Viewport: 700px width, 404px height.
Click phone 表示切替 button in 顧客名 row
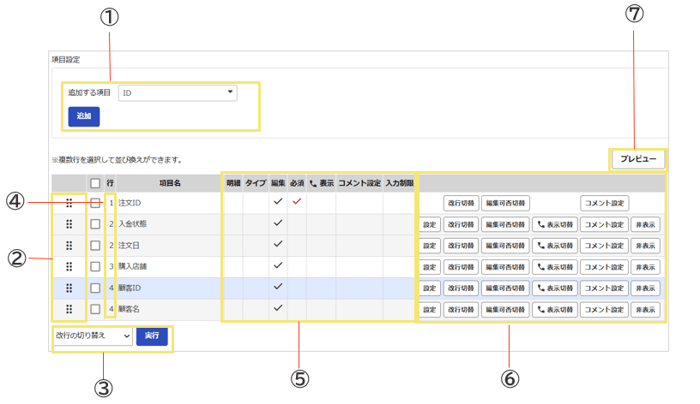(555, 309)
